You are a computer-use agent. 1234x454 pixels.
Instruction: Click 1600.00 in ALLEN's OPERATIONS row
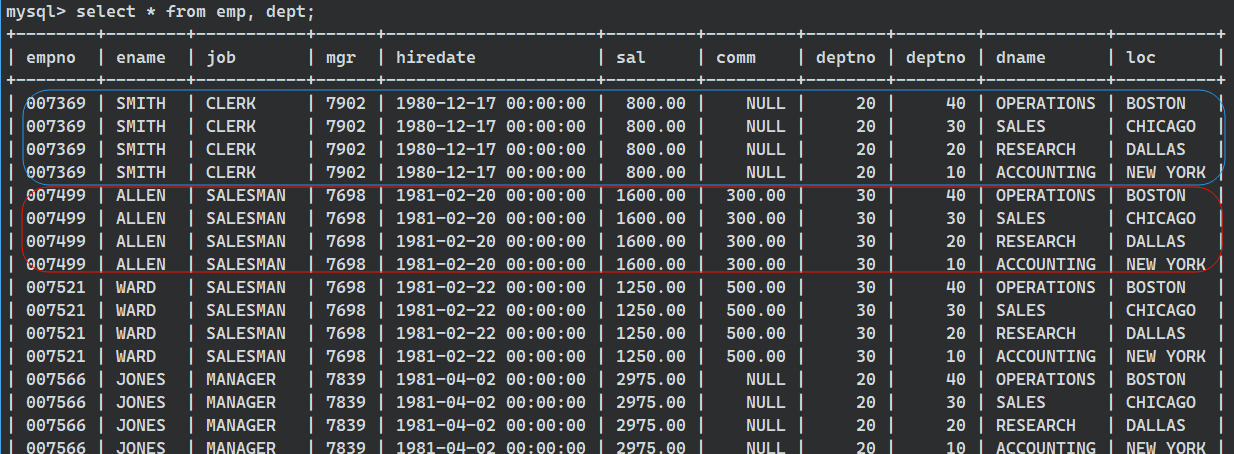click(651, 195)
